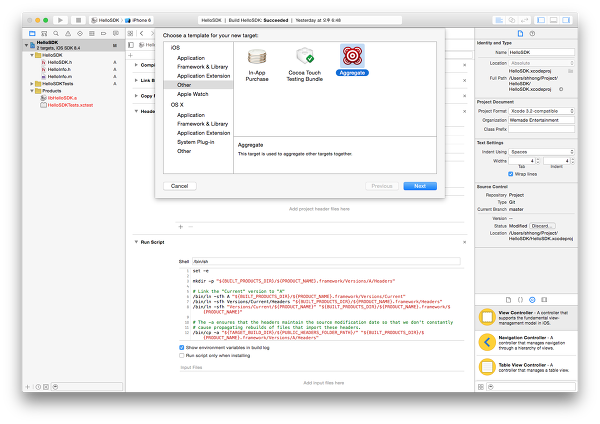Open the Find navigator magnifier
The image size is (600, 424).
(56, 34)
